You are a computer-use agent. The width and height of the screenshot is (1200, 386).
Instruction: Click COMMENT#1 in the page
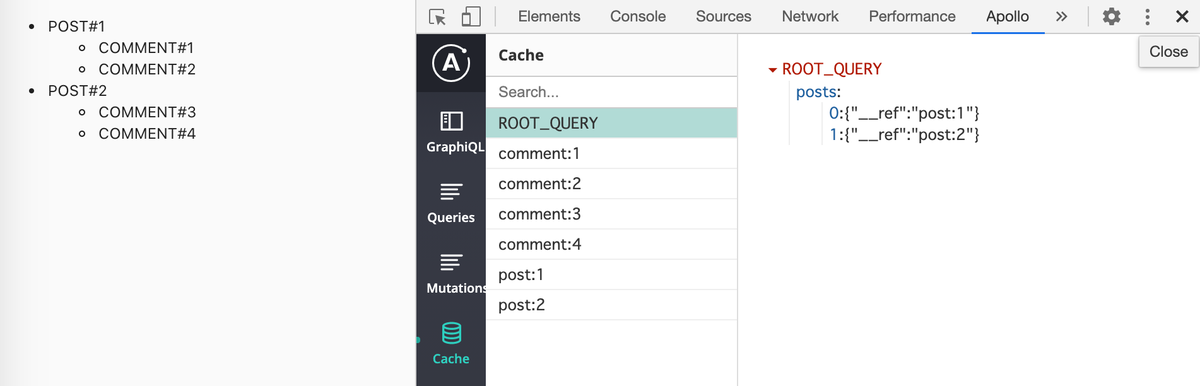point(146,48)
